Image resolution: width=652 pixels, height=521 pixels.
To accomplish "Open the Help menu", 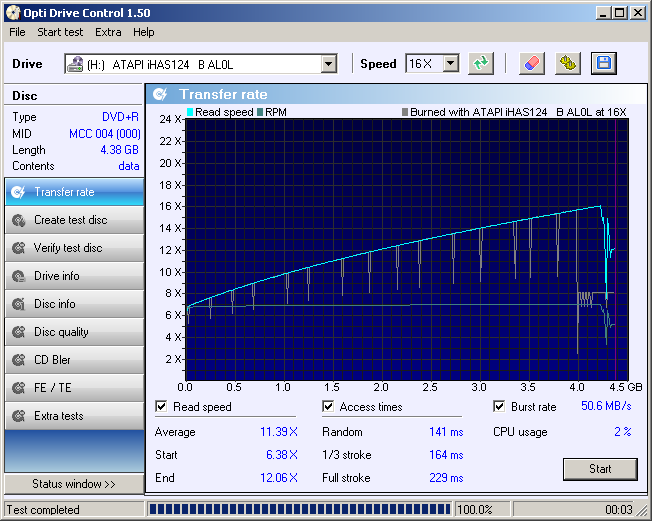I will 143,32.
